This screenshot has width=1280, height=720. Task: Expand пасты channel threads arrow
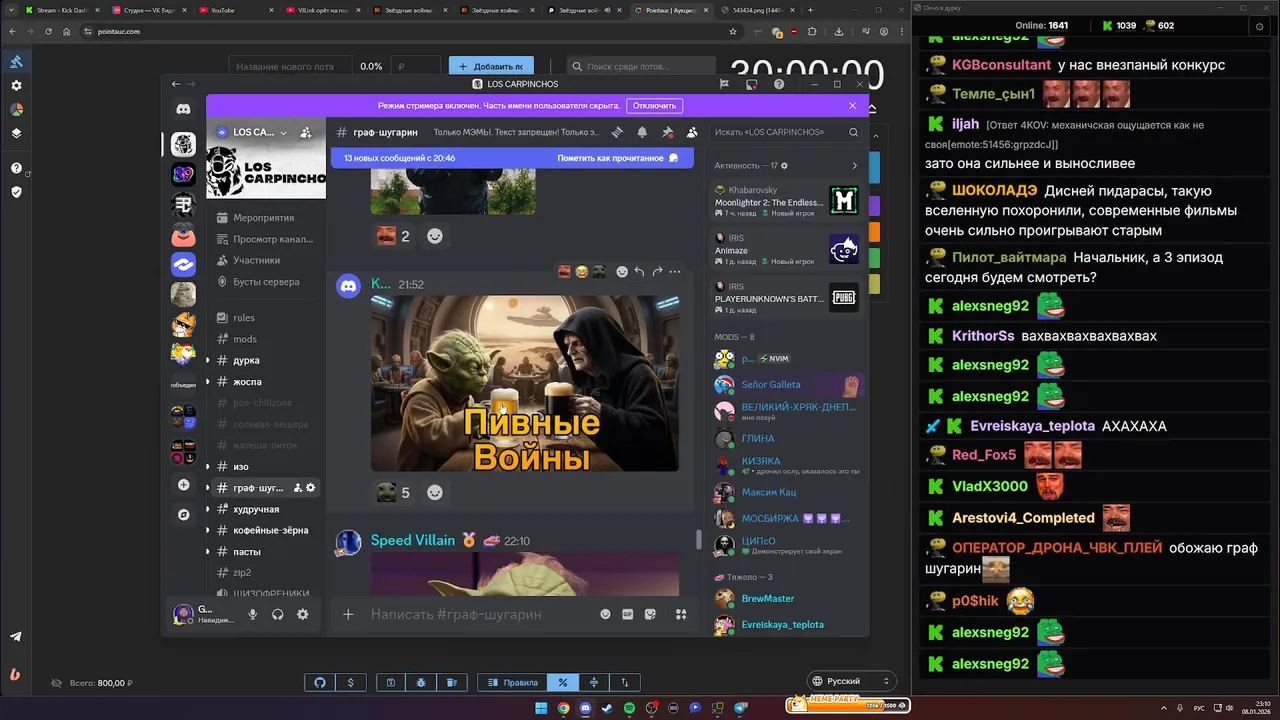tap(208, 552)
